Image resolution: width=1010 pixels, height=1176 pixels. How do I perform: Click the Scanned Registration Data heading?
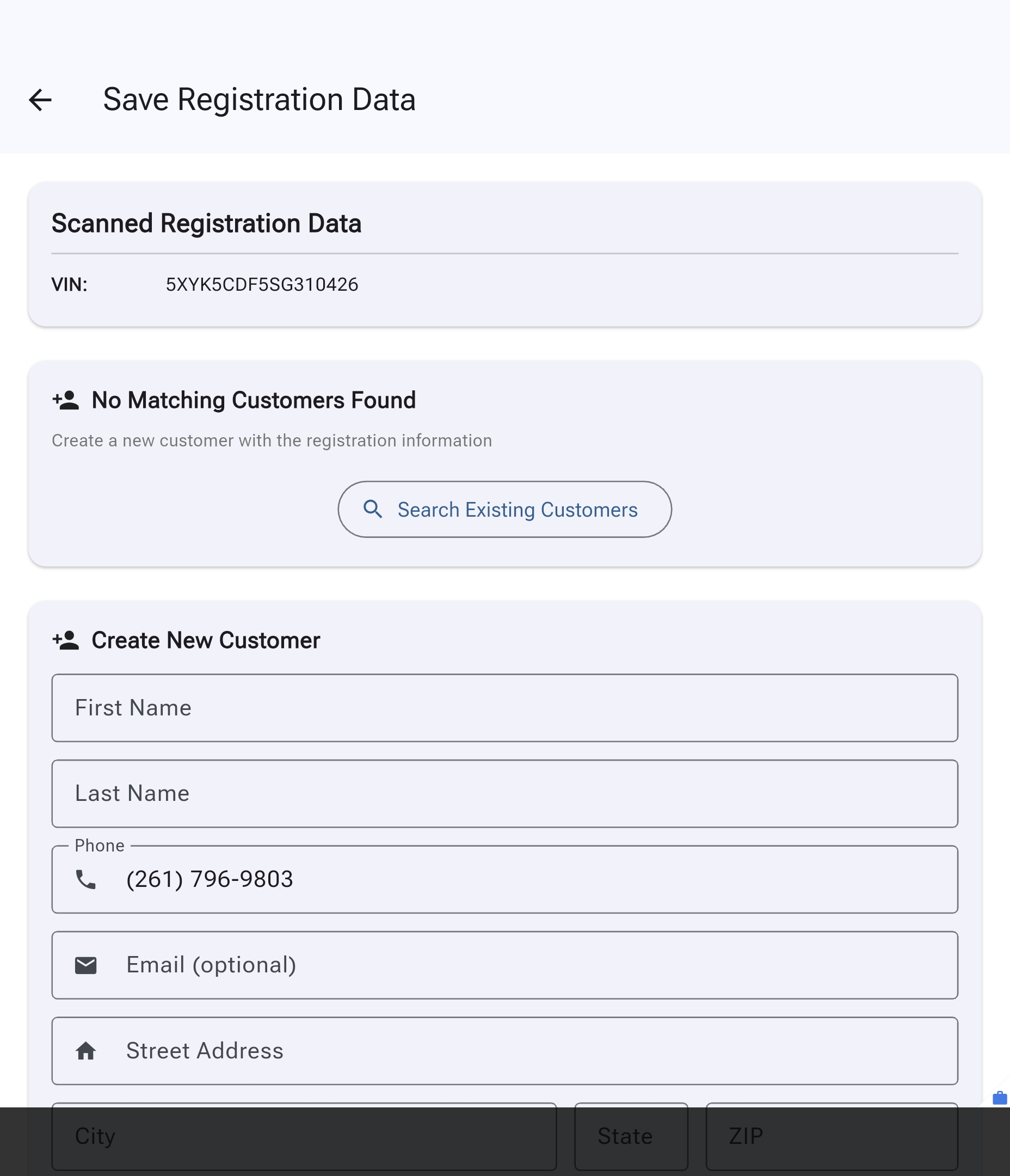tap(206, 223)
